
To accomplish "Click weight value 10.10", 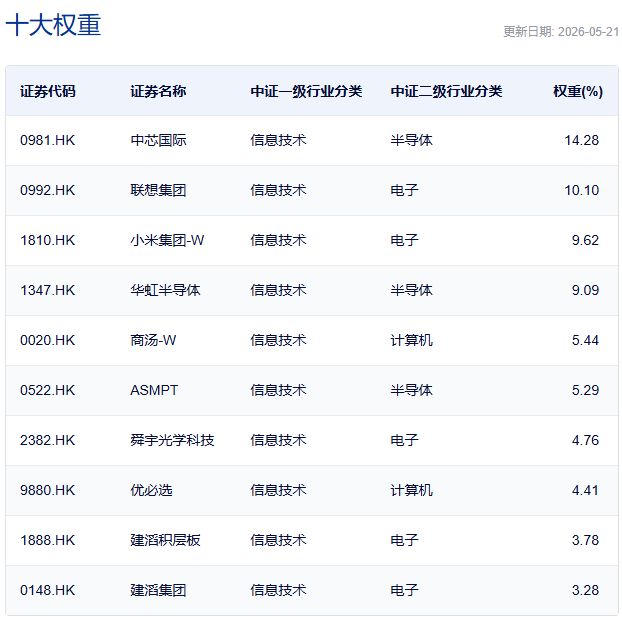I will pos(582,190).
